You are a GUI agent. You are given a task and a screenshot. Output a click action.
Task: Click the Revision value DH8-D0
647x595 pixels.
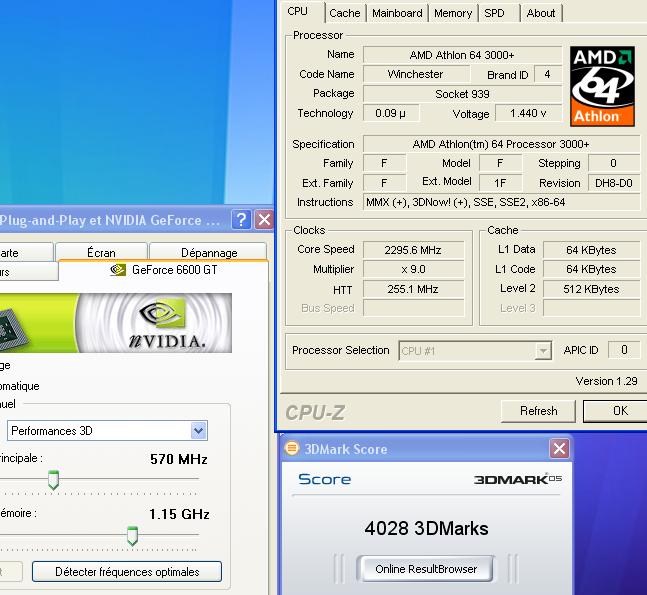coord(614,183)
